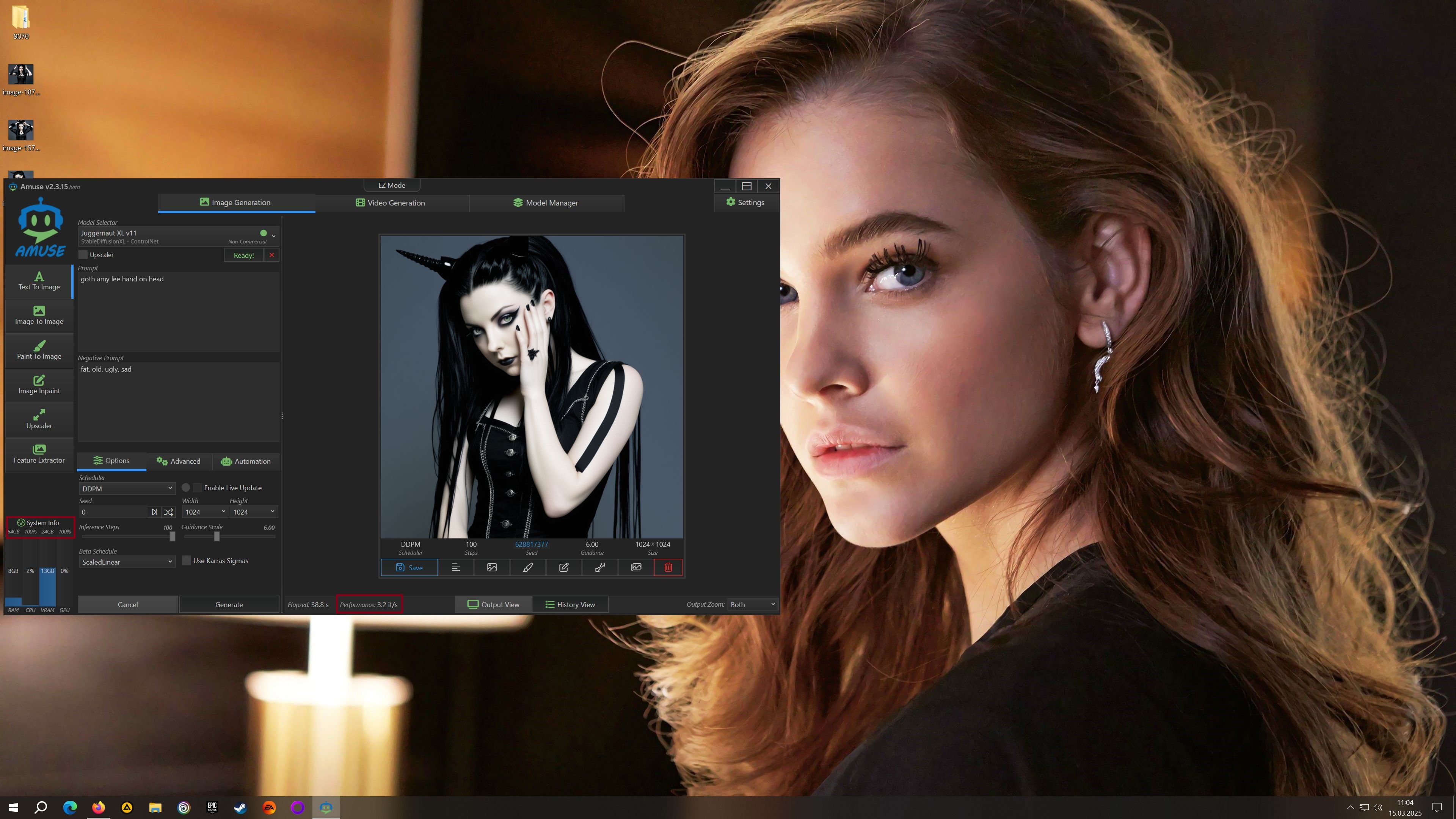Viewport: 1456px width, 819px height.
Task: Open the Image Inpaint tool
Action: point(39,385)
